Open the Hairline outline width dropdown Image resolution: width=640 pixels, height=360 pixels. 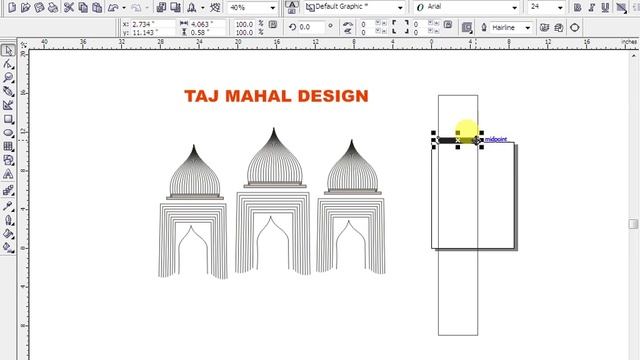pos(528,28)
